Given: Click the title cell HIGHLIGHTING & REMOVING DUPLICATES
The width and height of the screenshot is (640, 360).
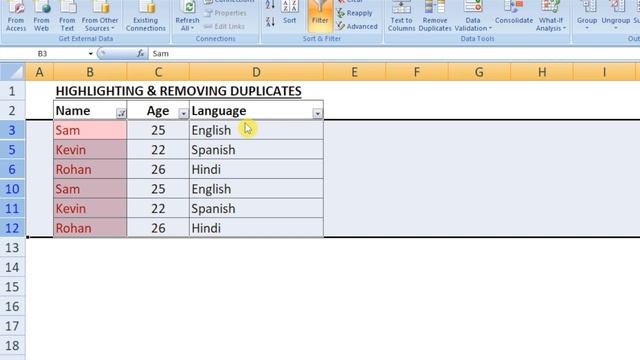Looking at the screenshot, I should coord(178,91).
